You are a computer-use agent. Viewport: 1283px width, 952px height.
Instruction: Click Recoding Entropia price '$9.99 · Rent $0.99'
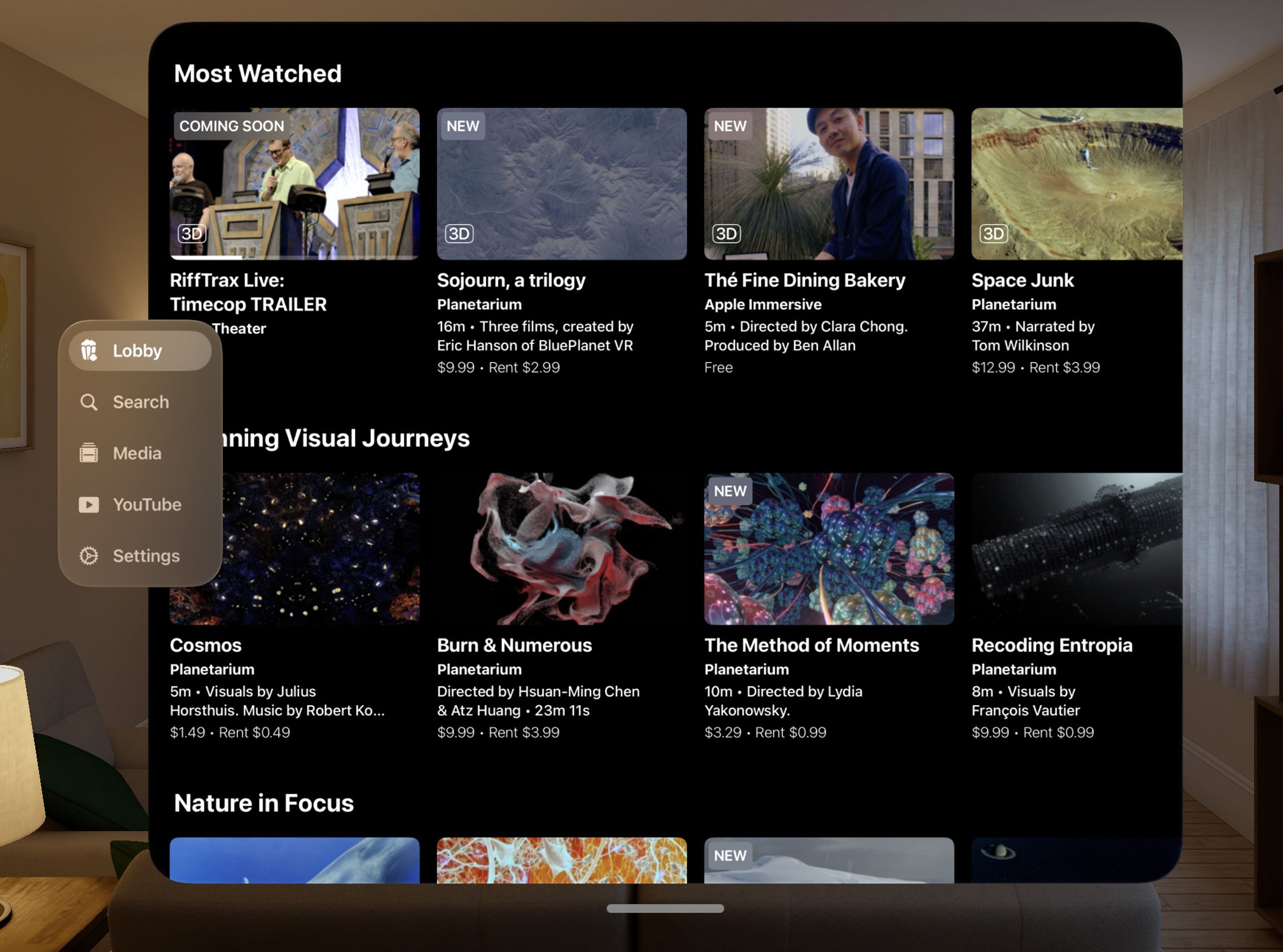pyautogui.click(x=1033, y=732)
